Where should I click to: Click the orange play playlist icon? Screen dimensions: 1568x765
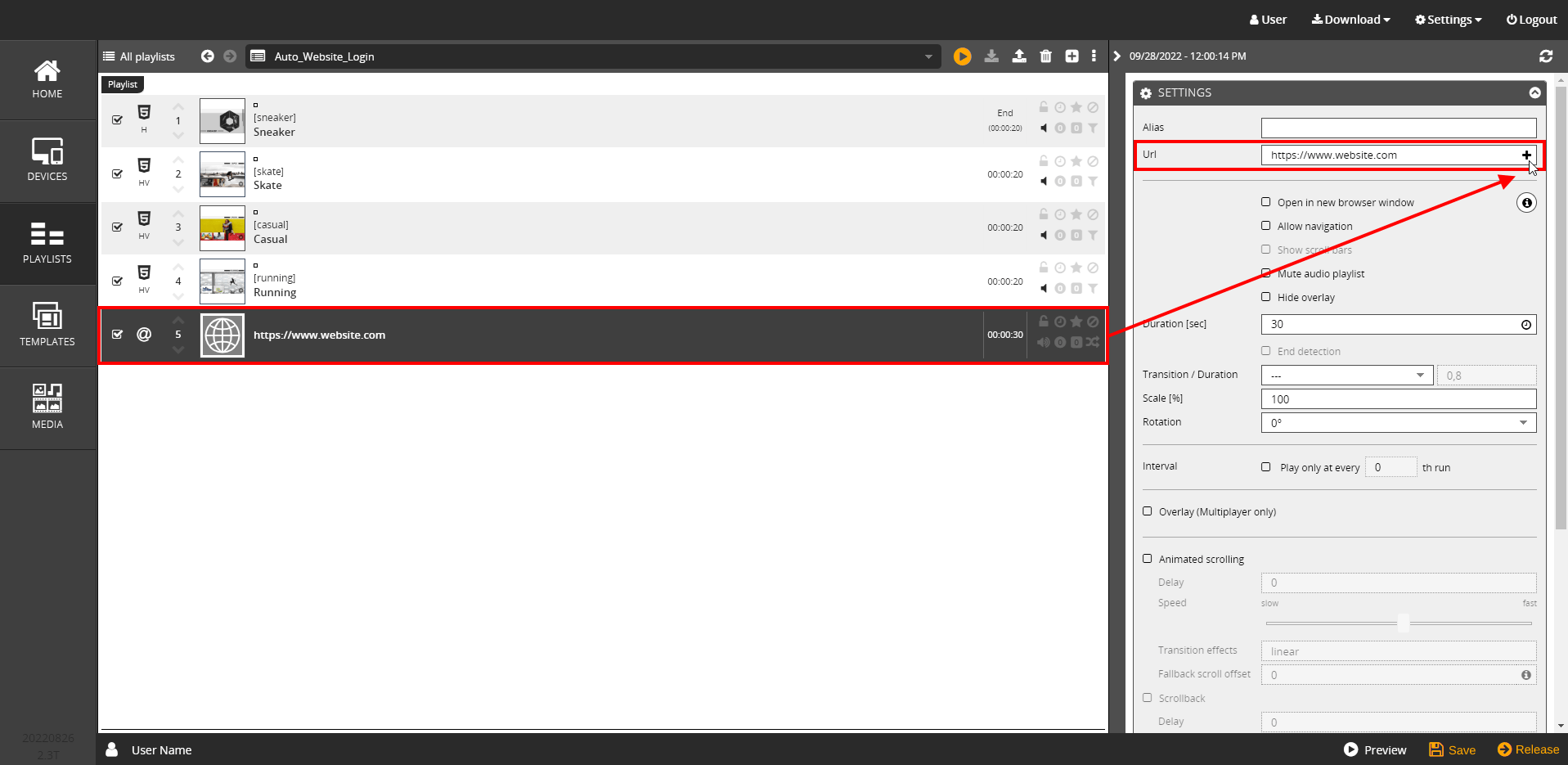pos(962,56)
